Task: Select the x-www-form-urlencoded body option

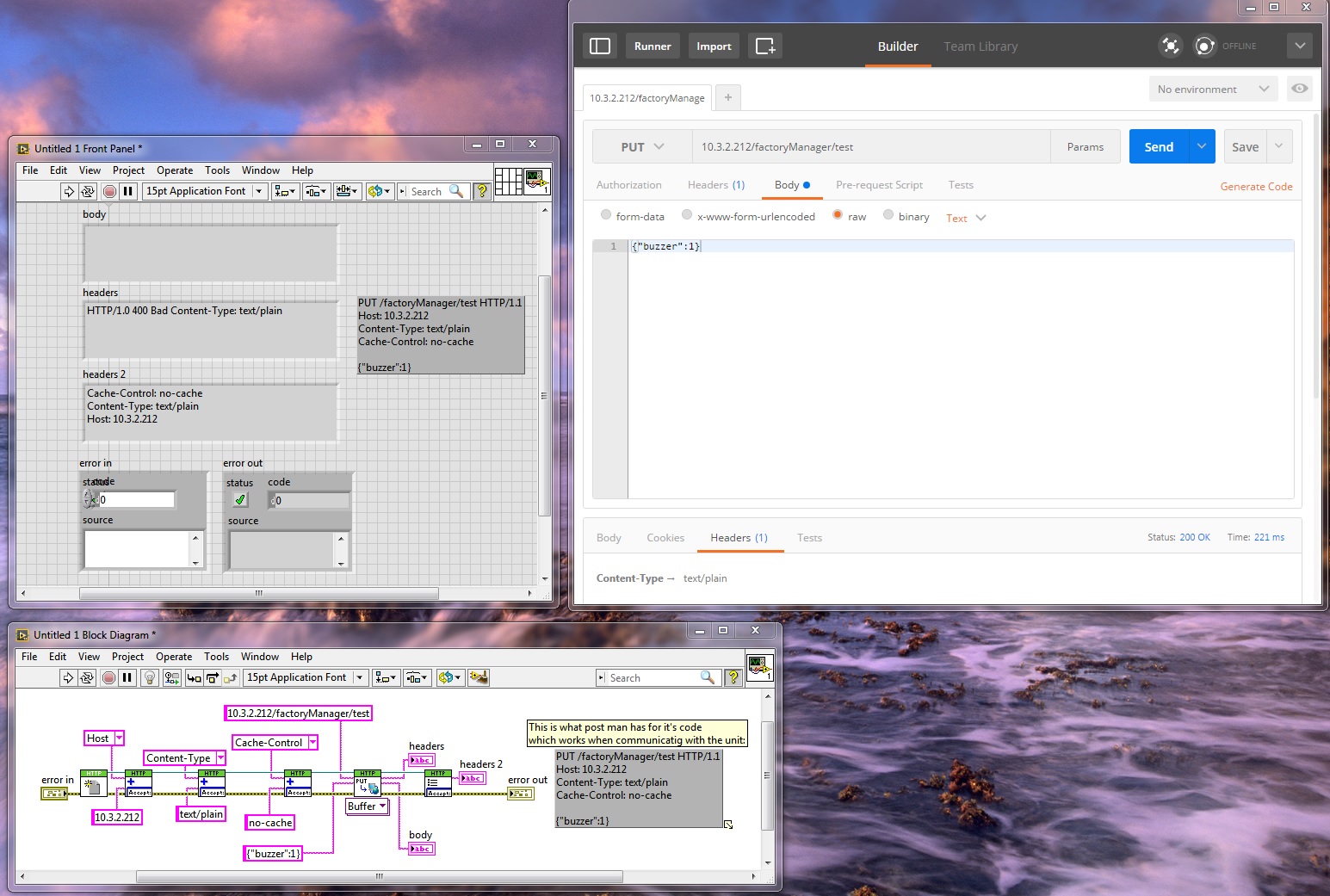Action: click(x=687, y=215)
